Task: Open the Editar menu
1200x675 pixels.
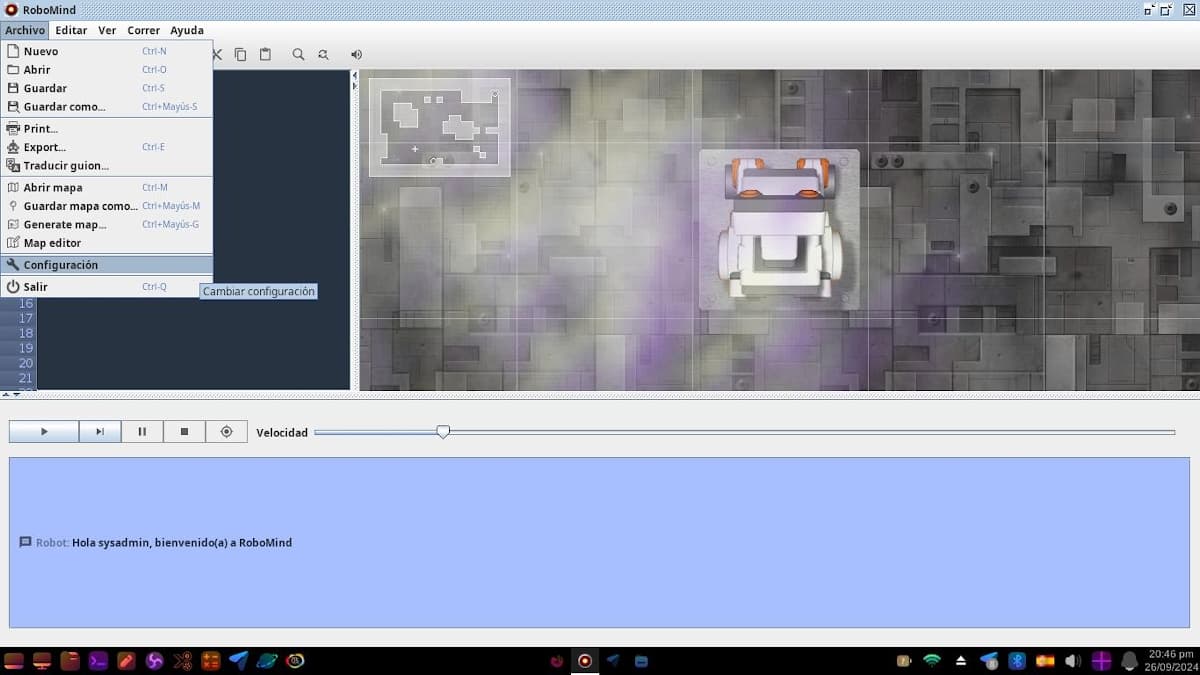Action: (71, 31)
